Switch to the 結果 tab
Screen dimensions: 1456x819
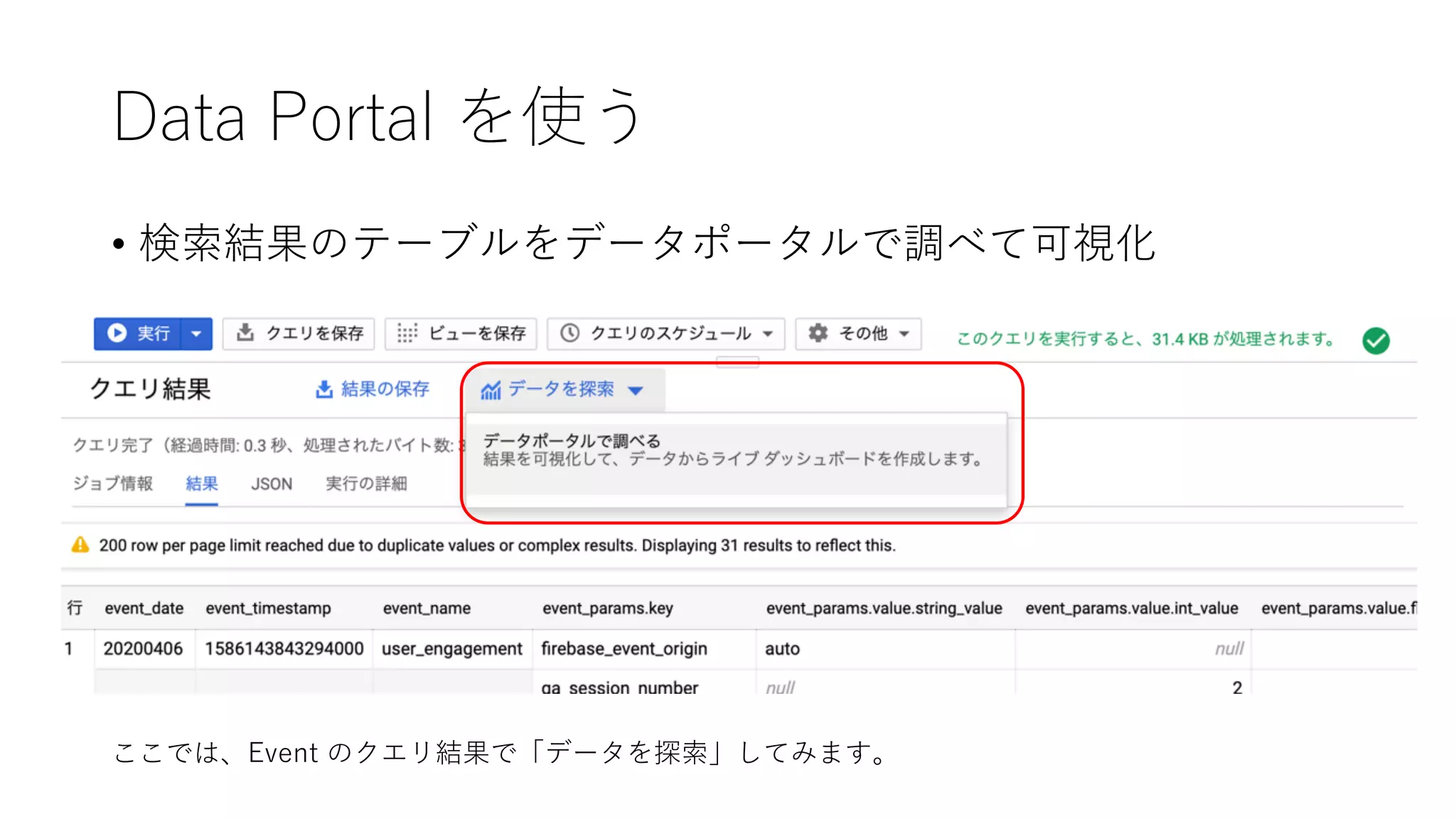(x=202, y=484)
